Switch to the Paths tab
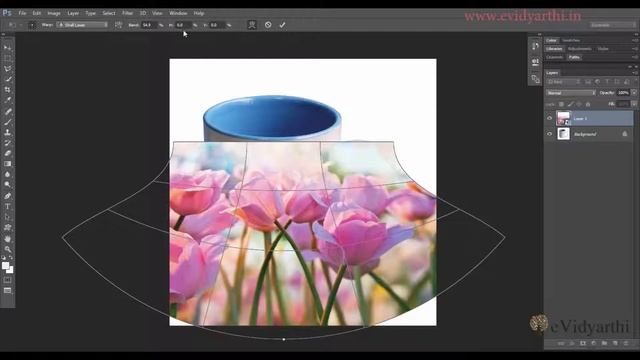The image size is (640, 360). point(574,57)
